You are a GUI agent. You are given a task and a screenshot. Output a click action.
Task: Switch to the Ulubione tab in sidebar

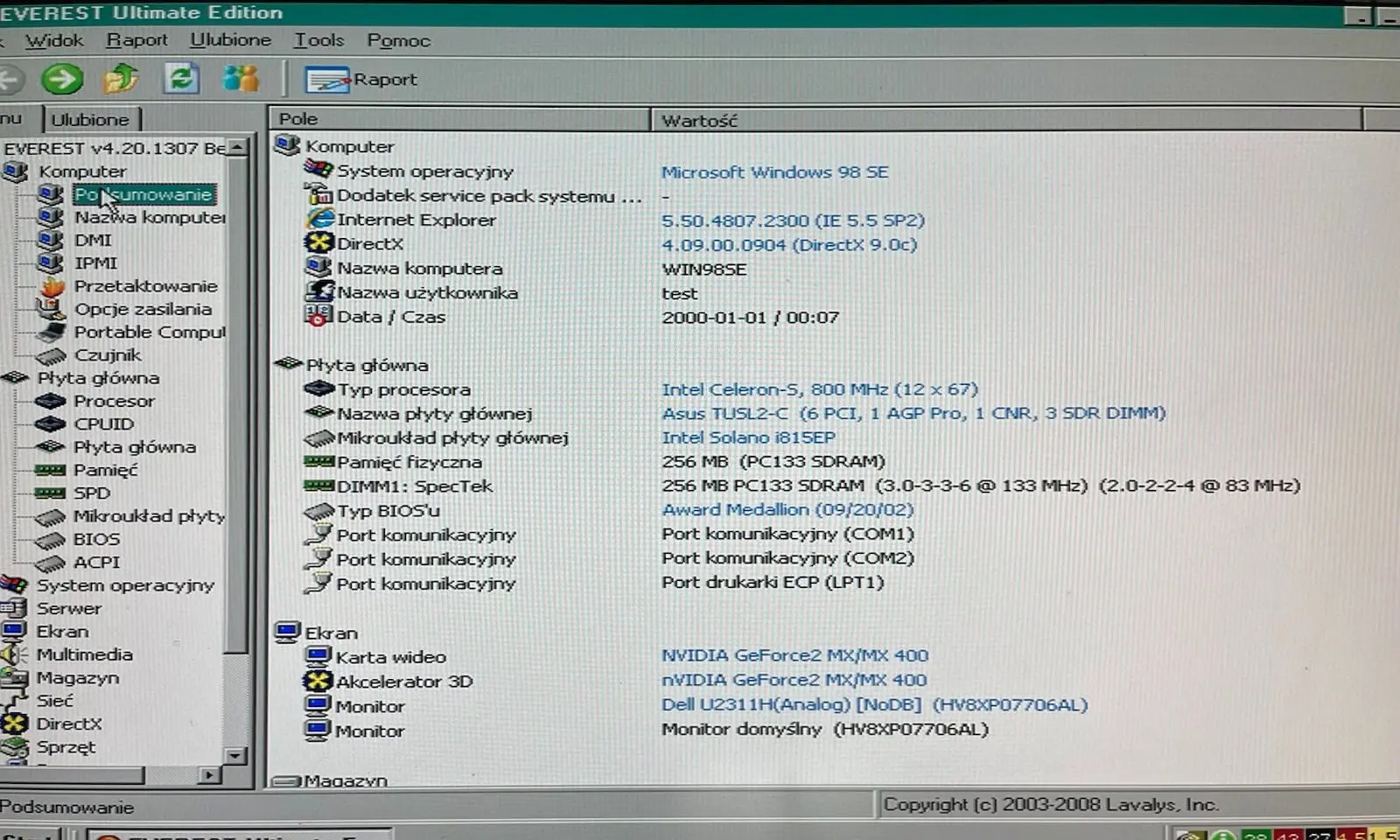(89, 120)
